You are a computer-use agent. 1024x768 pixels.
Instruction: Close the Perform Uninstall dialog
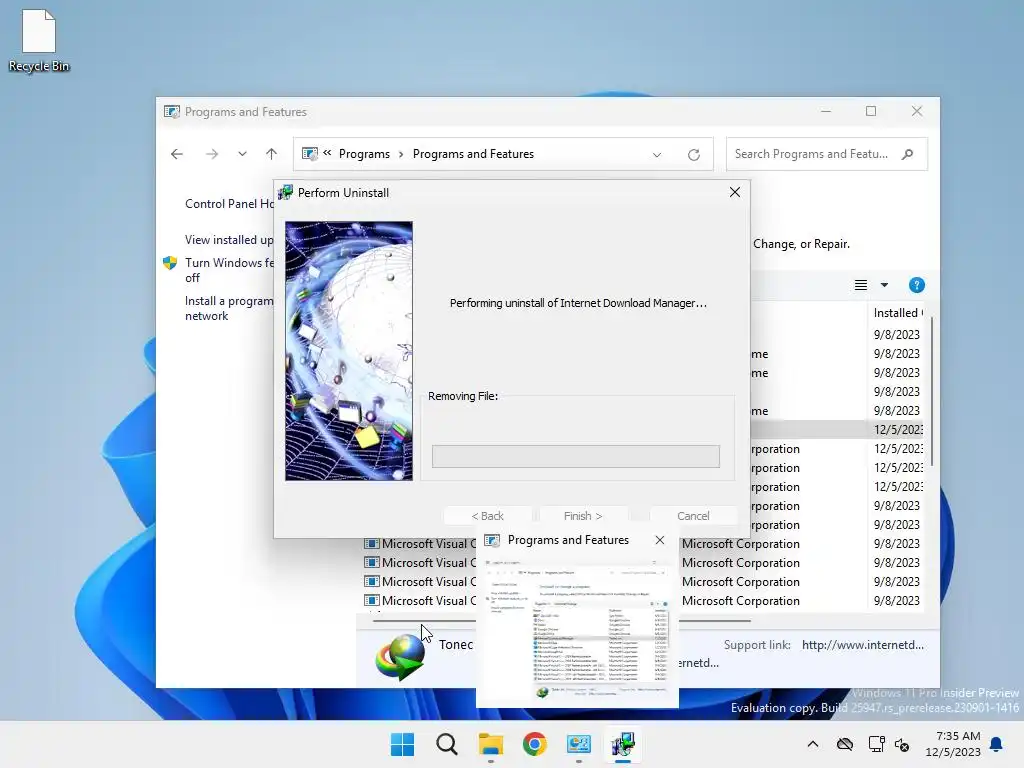click(735, 192)
